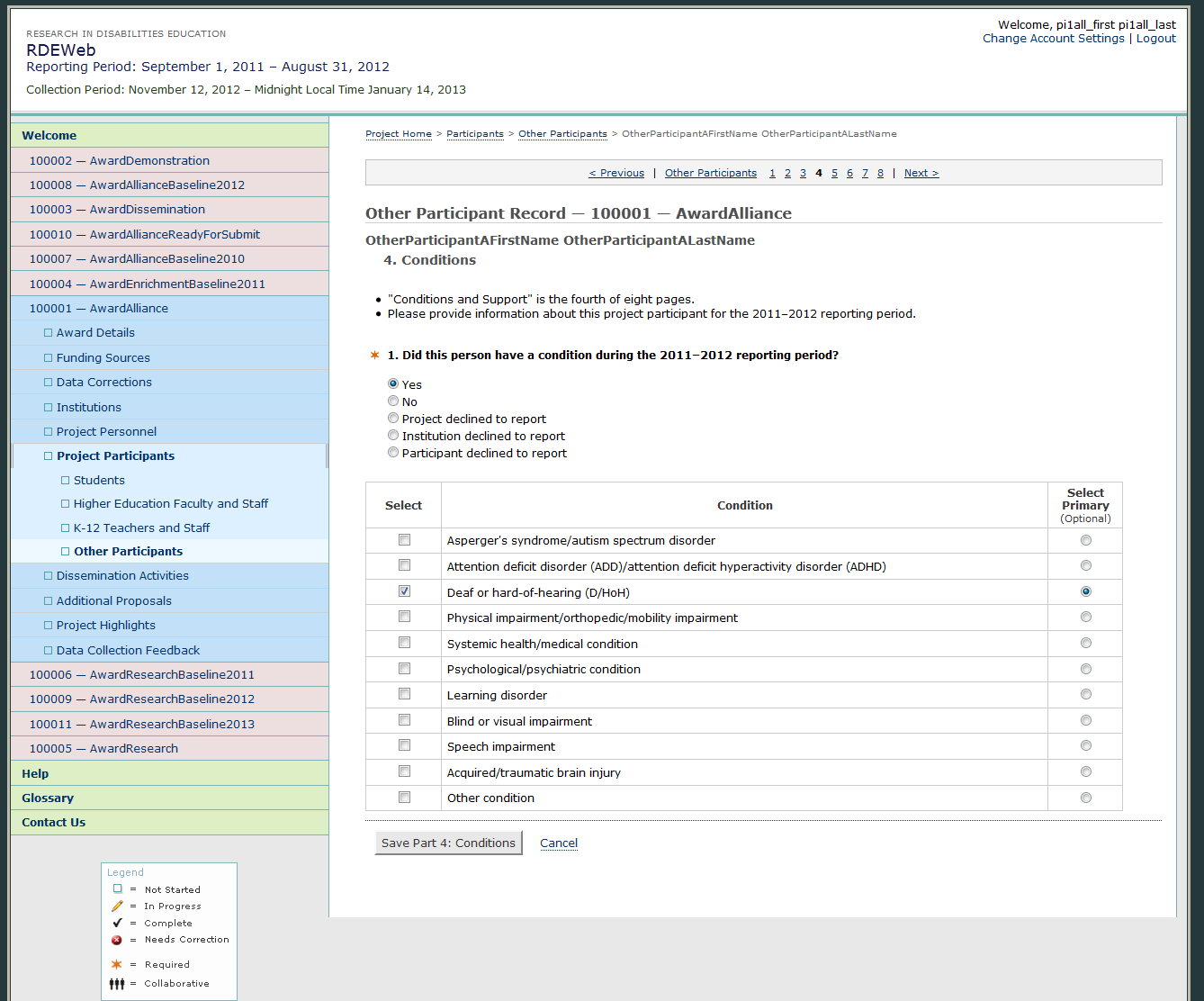Screen dimensions: 1204x1001
Task: Click the status icon beside Dissemination Activities
Action: 49,576
